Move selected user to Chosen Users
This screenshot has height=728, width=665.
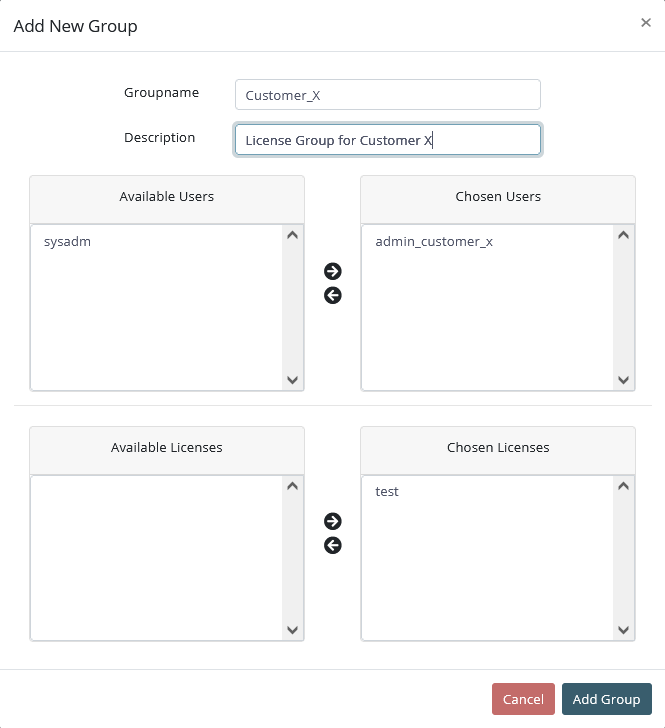point(333,271)
